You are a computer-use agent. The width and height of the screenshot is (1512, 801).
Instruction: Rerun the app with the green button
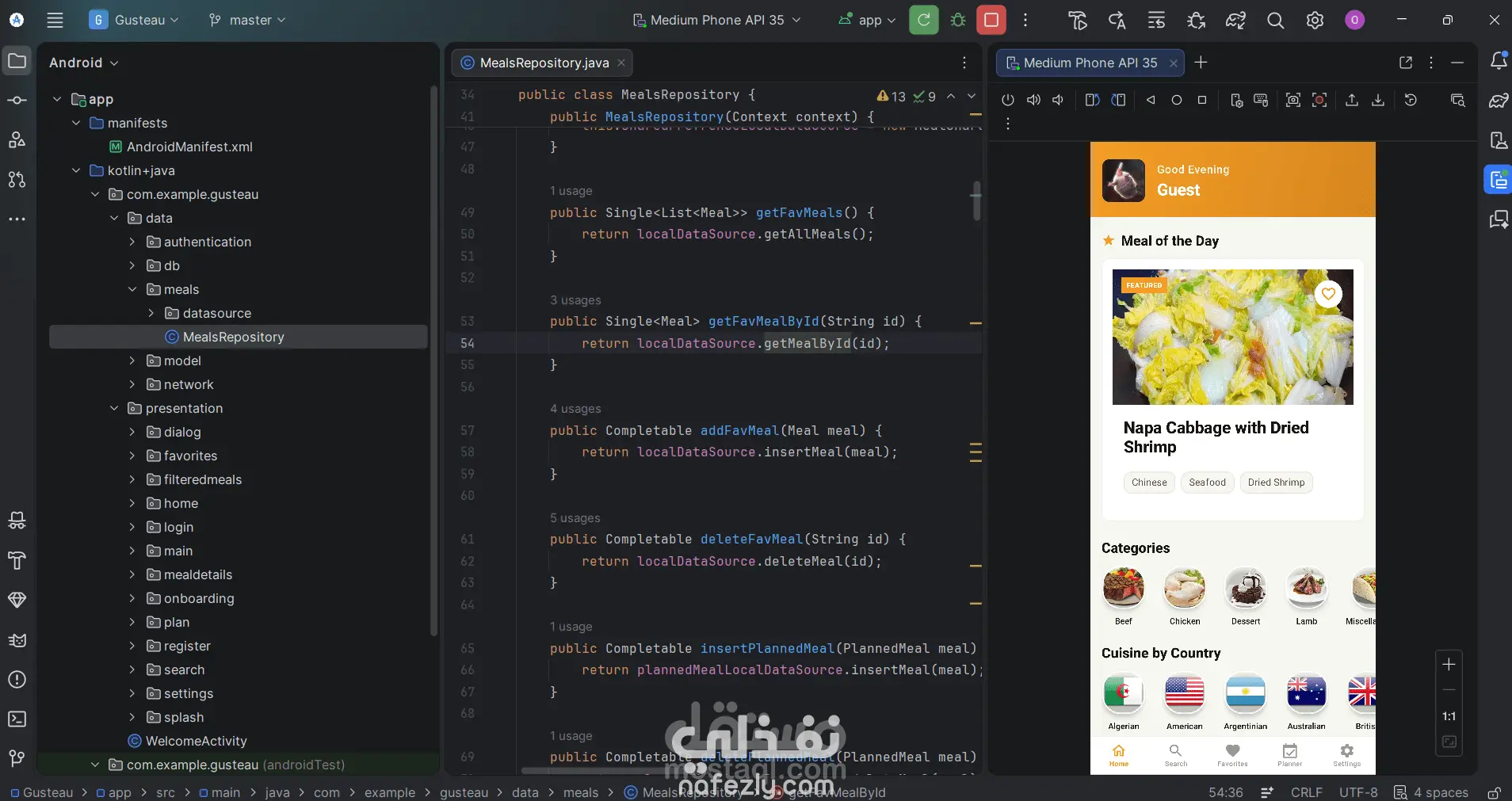pyautogui.click(x=924, y=20)
